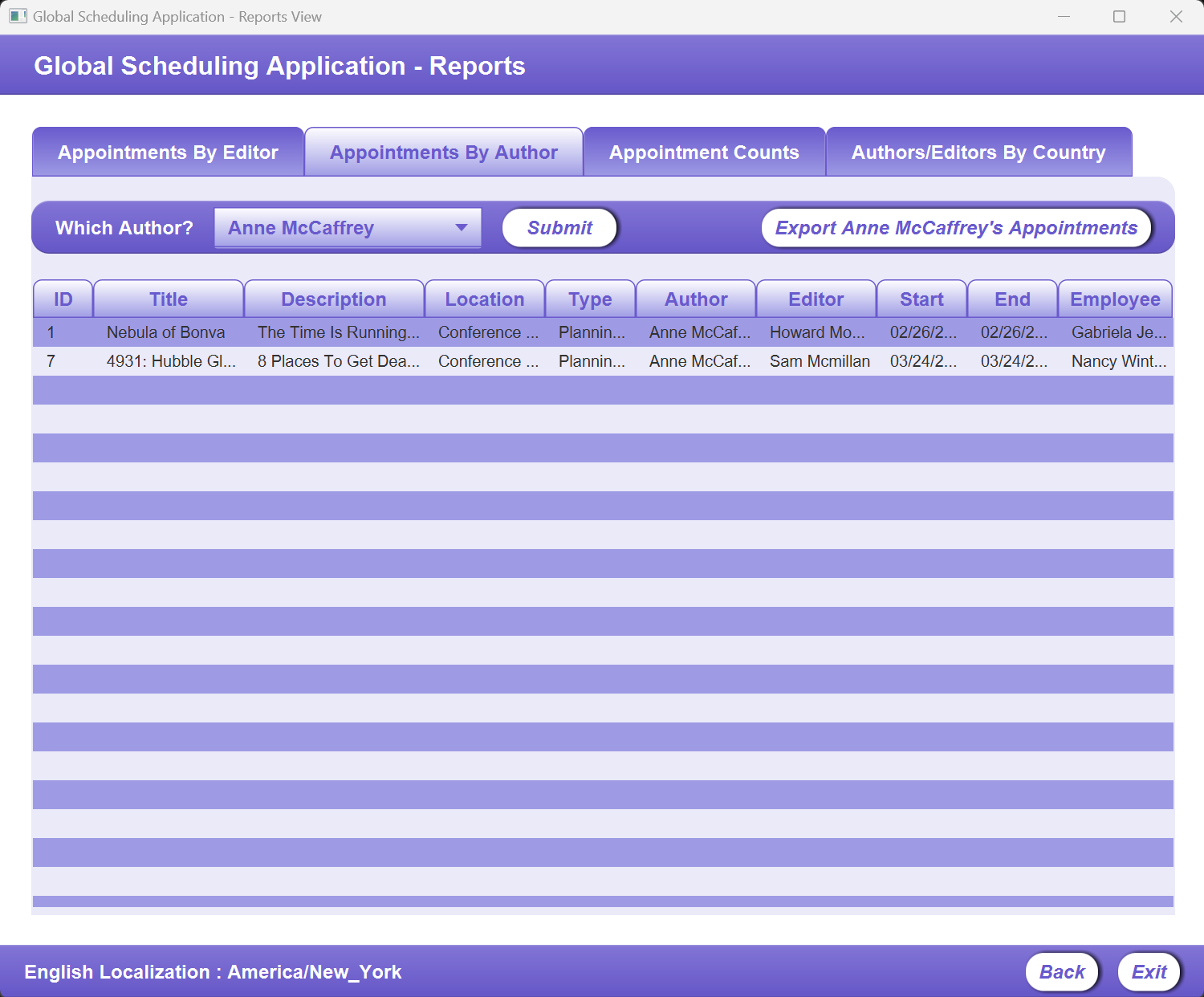Viewport: 1204px width, 997px height.
Task: Export Anne McCaffrey's appointments
Action: coord(957,227)
